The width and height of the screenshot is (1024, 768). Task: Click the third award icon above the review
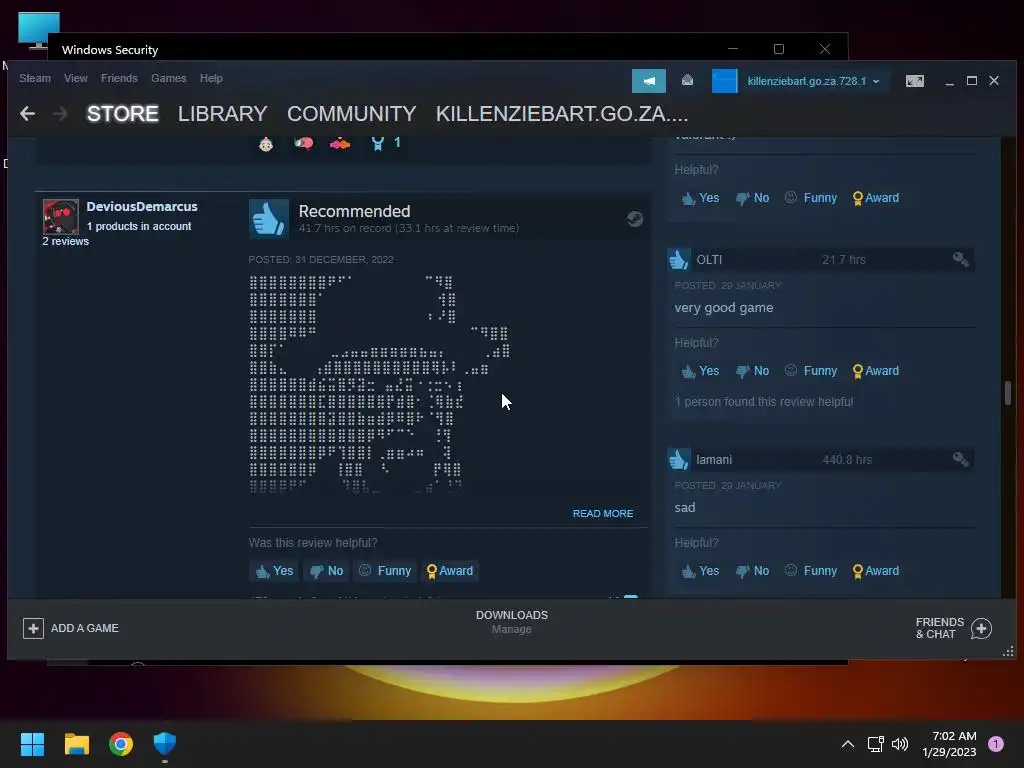(340, 143)
